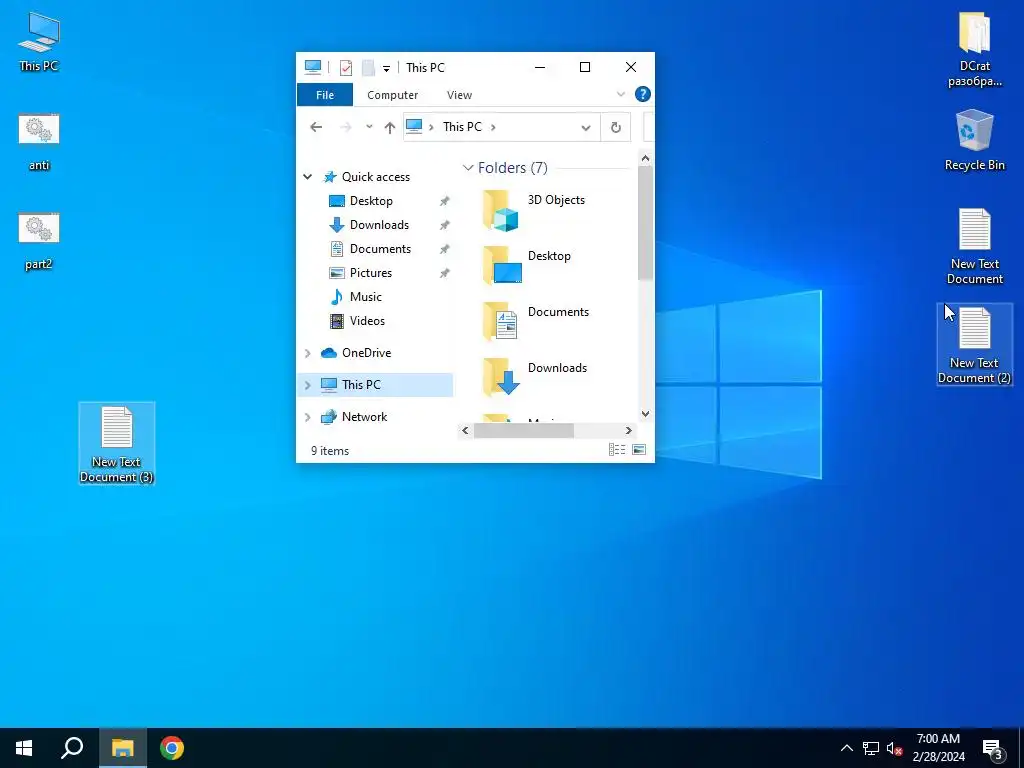Screen dimensions: 1024x768
Task: Click the horizontal scrollbar right arrow
Action: 628,430
